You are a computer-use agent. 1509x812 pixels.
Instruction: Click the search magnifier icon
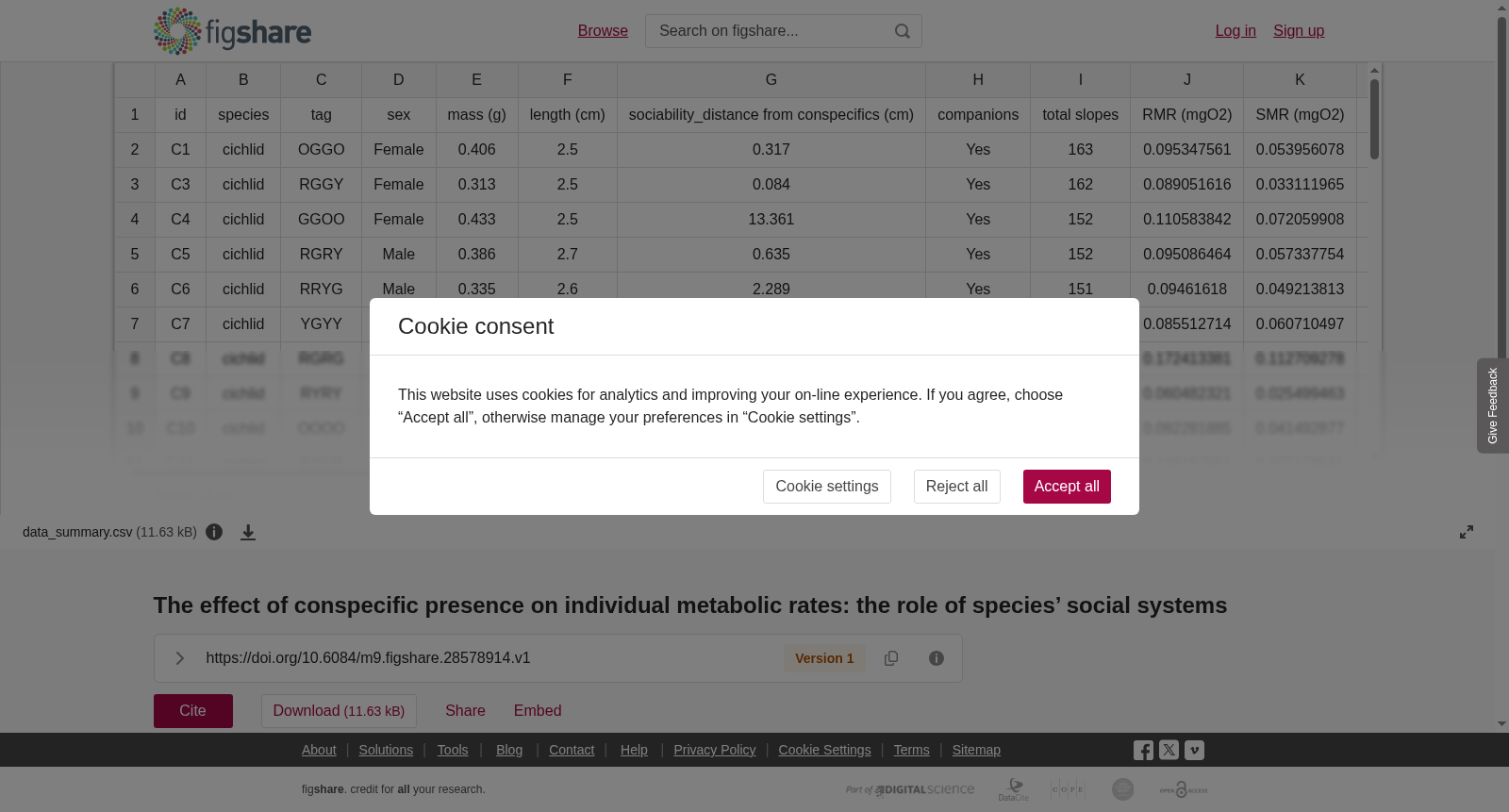[903, 31]
